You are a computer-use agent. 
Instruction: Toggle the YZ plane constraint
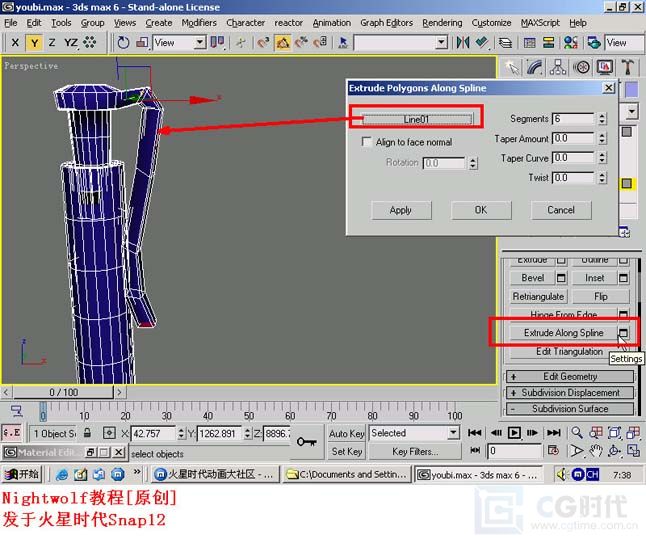pyautogui.click(x=71, y=42)
